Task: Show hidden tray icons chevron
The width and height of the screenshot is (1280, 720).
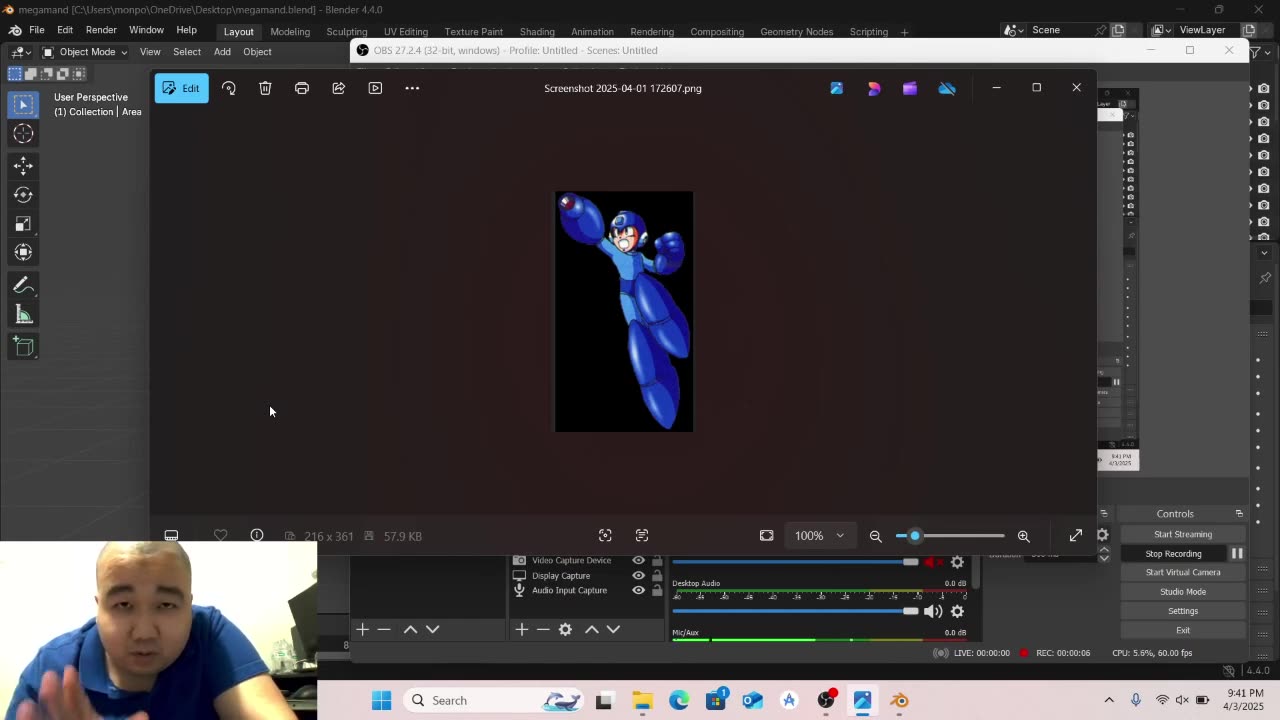Action: click(1109, 700)
